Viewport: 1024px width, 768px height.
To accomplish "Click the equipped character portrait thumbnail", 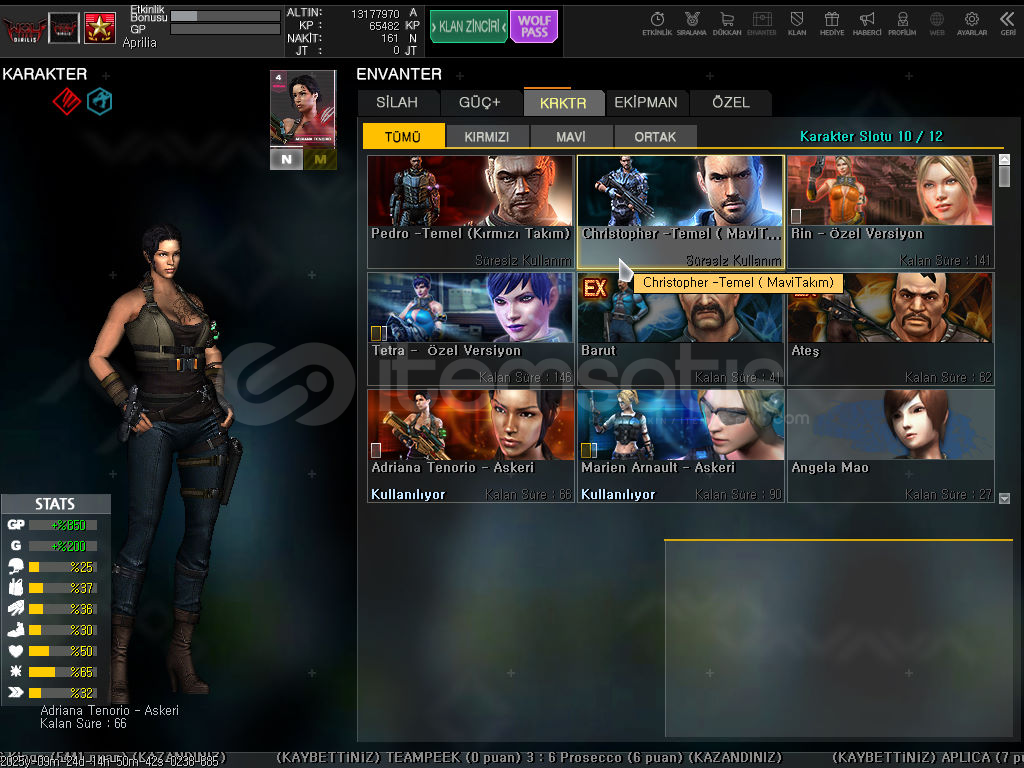I will 303,110.
